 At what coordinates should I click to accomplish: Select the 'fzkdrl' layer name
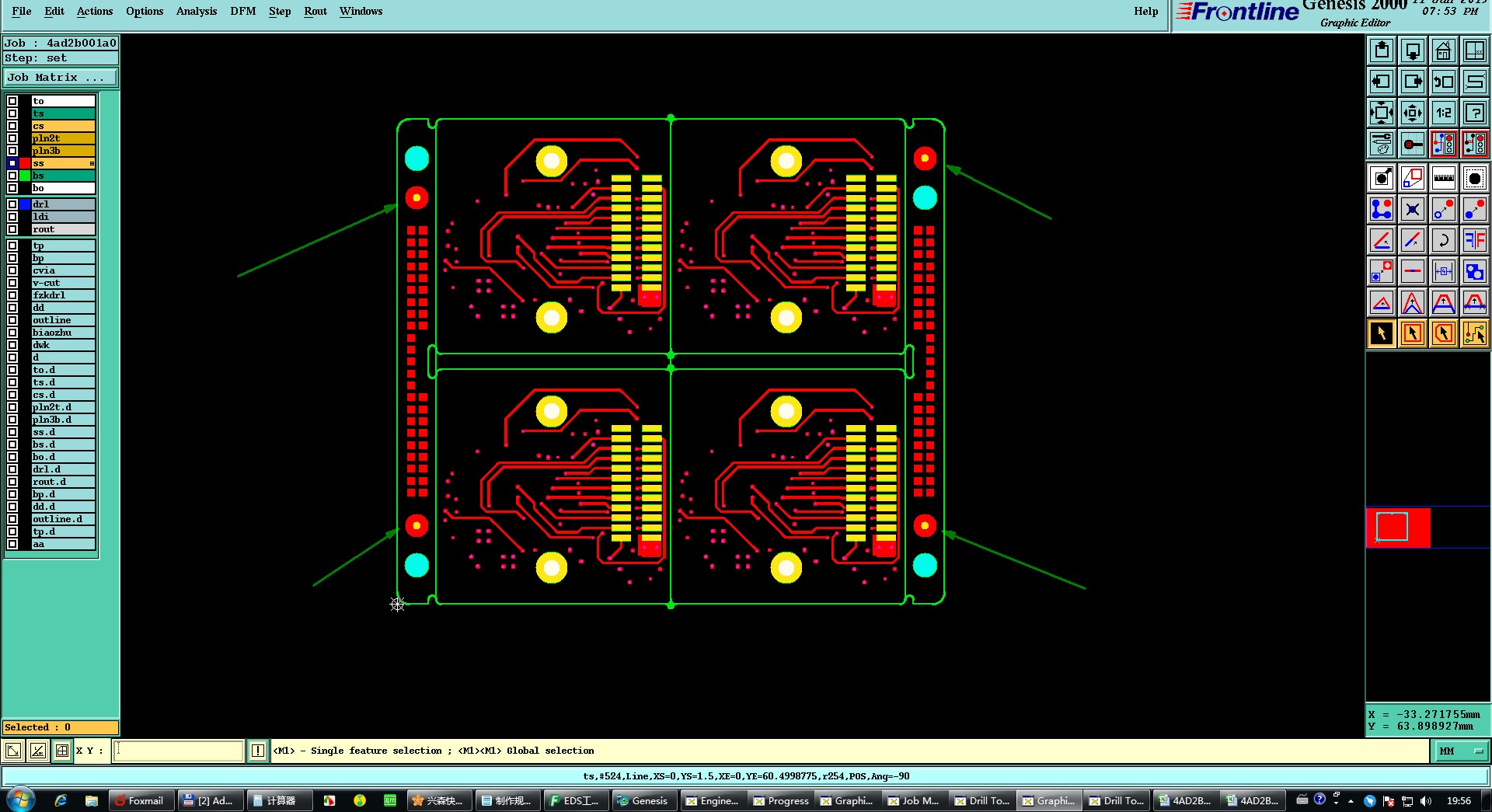point(63,295)
